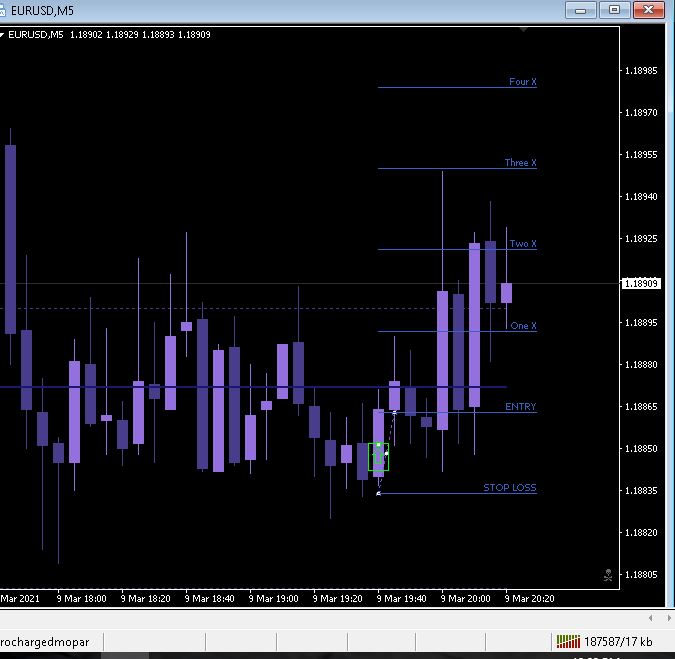Select the STOP LOSS level label
675x659 pixels.
(x=510, y=488)
